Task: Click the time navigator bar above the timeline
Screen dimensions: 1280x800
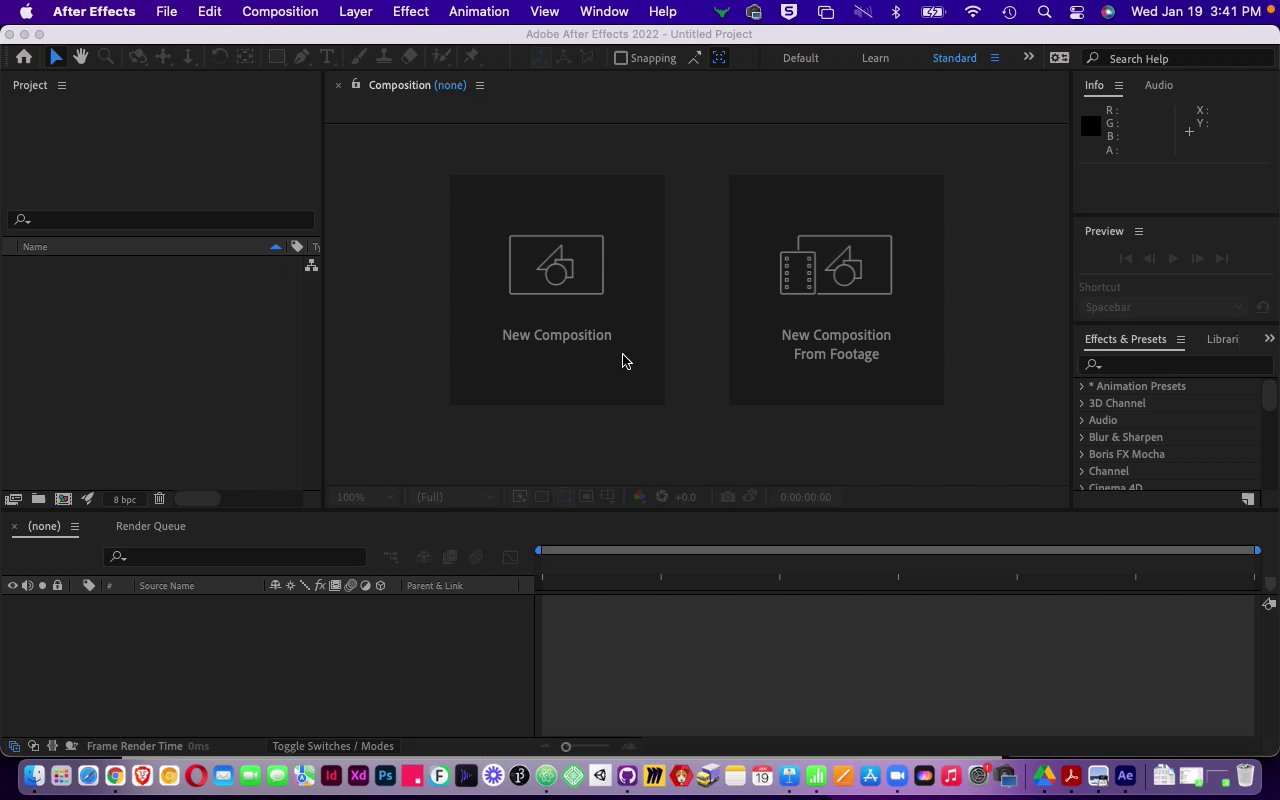Action: (x=898, y=550)
